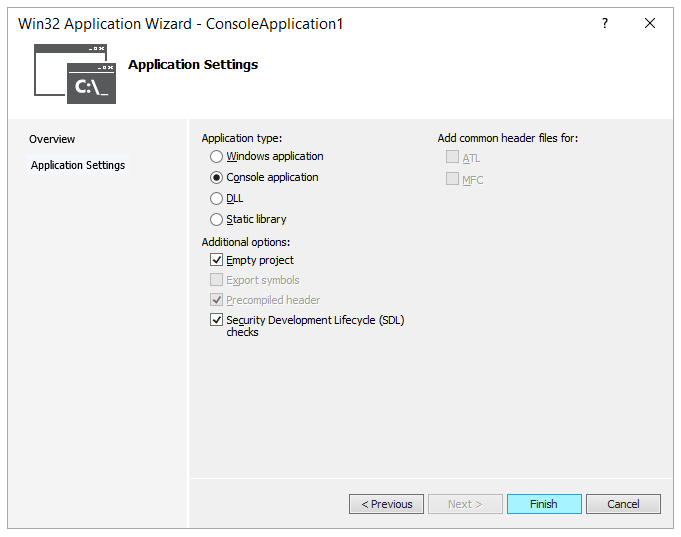Close the Win32 Application Wizard dialog
The height and width of the screenshot is (537, 681).
[x=650, y=23]
